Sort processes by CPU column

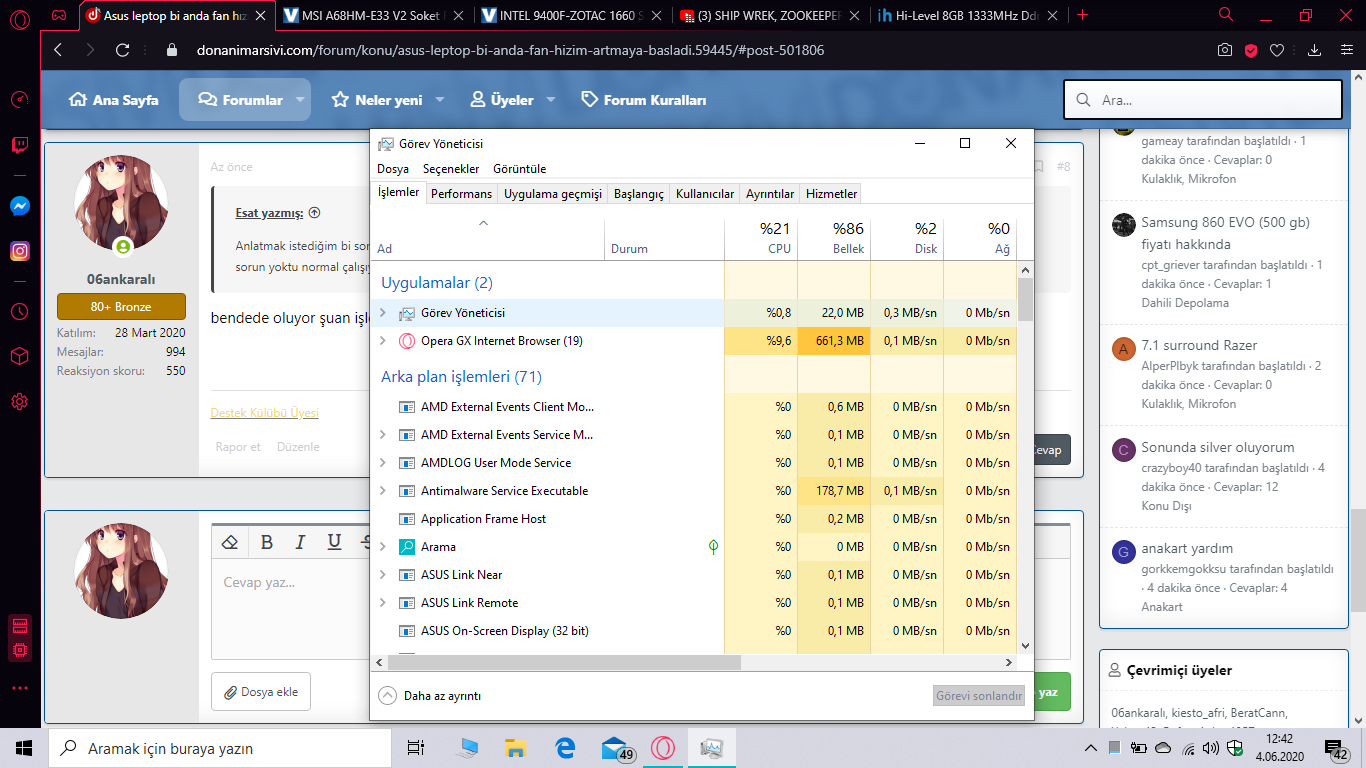[761, 238]
